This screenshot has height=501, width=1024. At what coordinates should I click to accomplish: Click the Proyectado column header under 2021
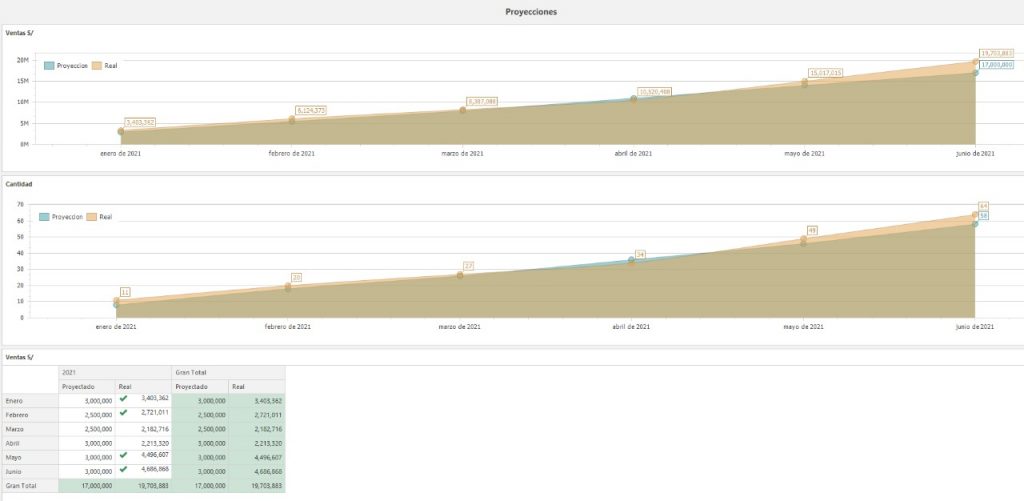tap(86, 385)
